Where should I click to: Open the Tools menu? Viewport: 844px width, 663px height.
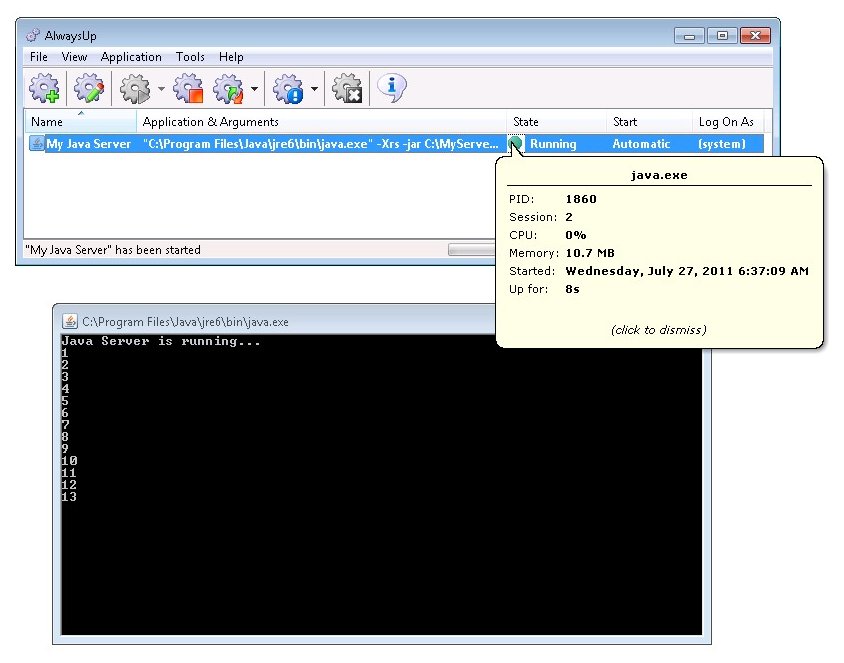pyautogui.click(x=190, y=57)
